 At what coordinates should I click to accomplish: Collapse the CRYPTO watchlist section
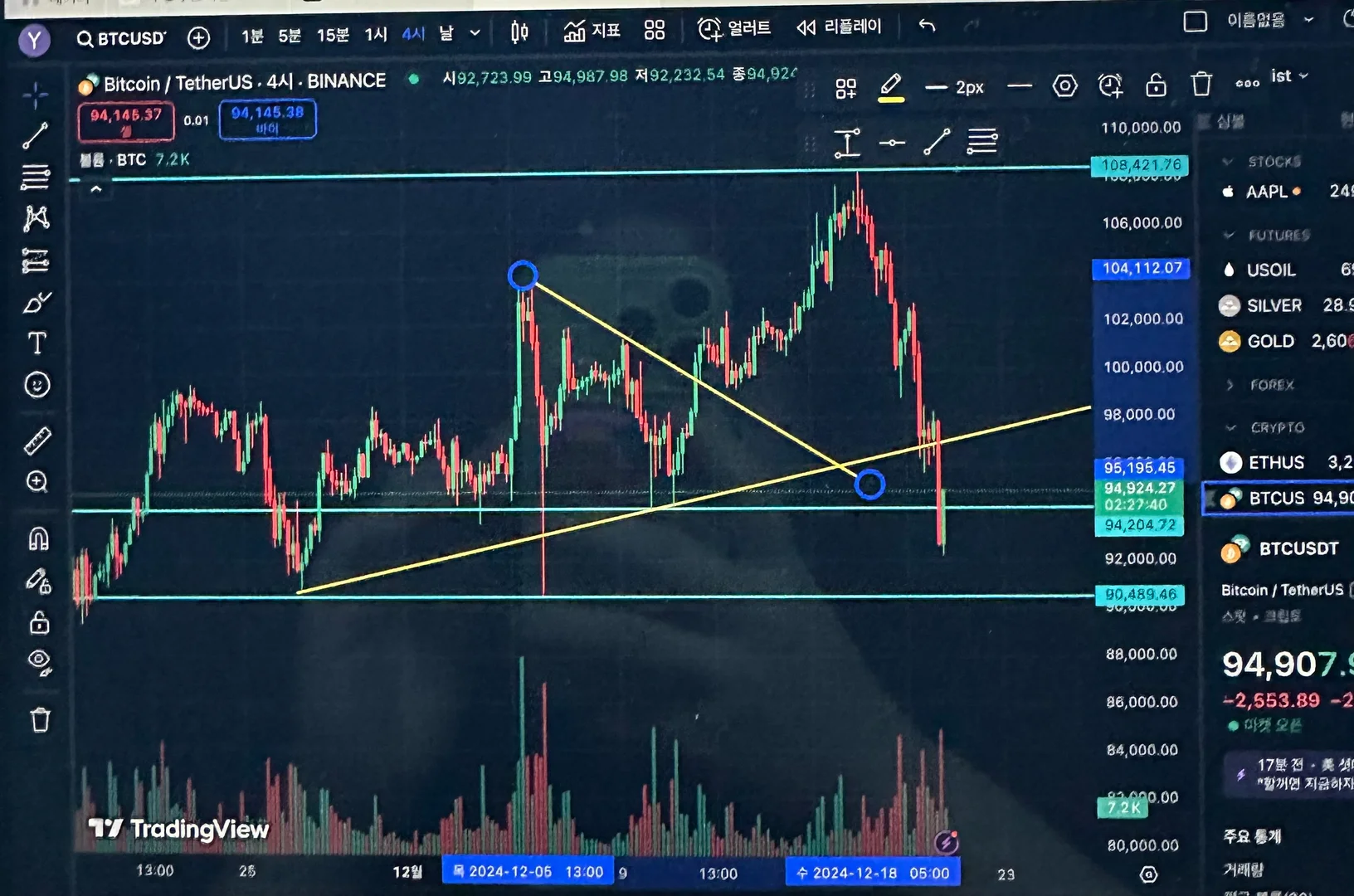point(1231,427)
